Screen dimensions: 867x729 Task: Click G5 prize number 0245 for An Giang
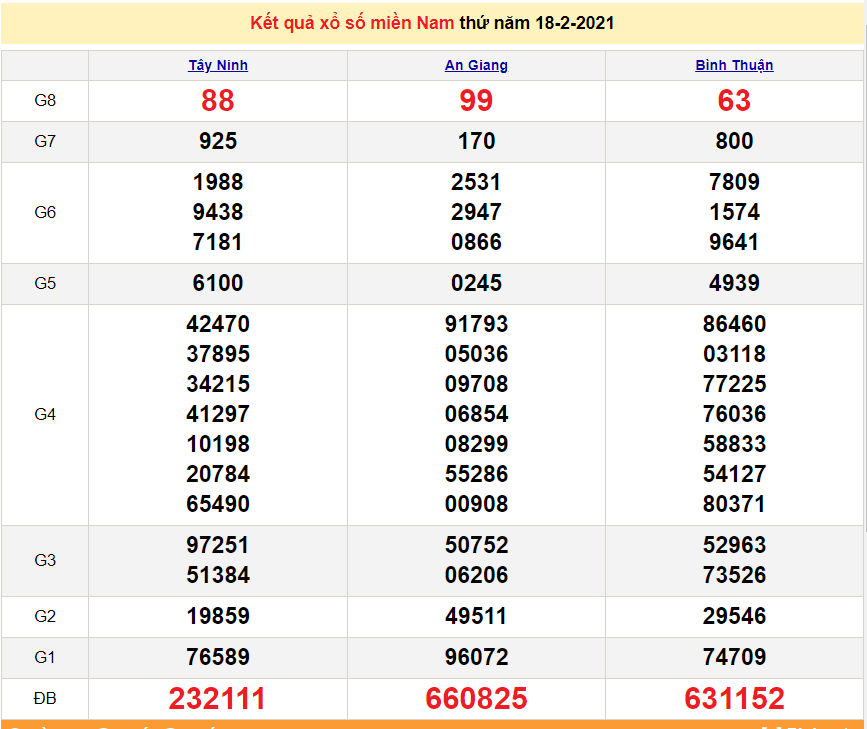pos(475,283)
